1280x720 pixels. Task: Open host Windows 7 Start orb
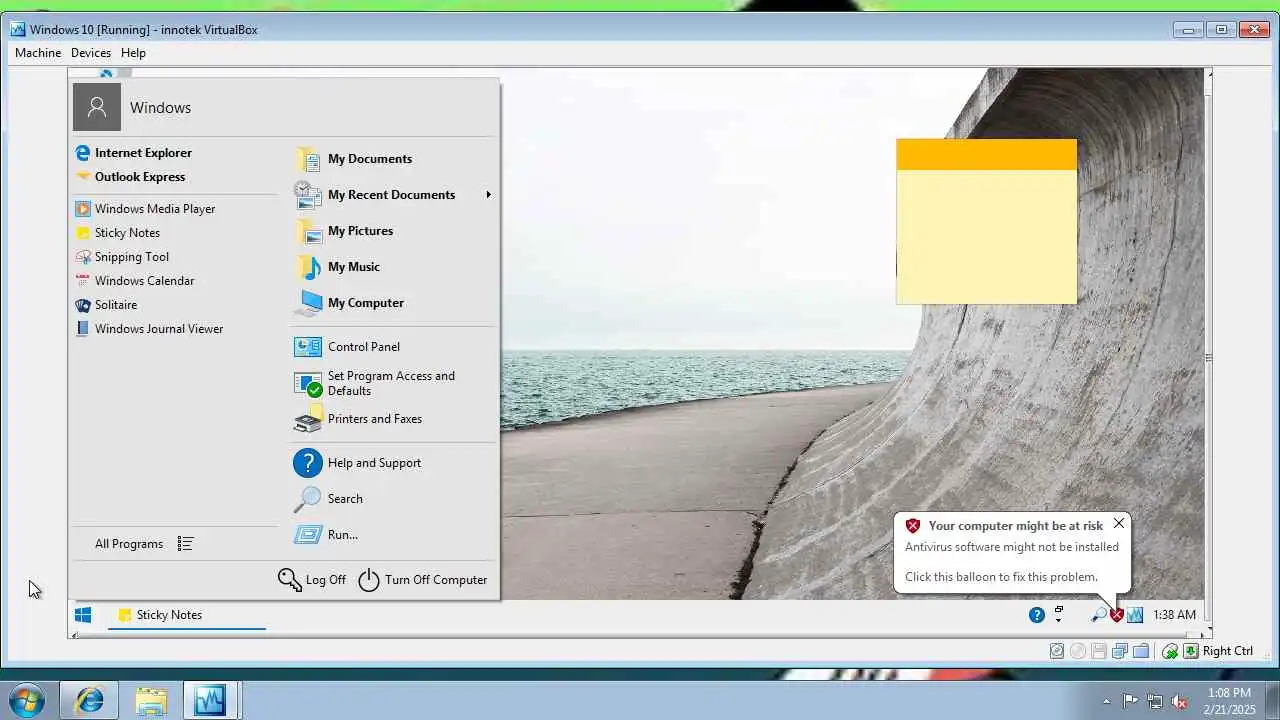click(26, 701)
